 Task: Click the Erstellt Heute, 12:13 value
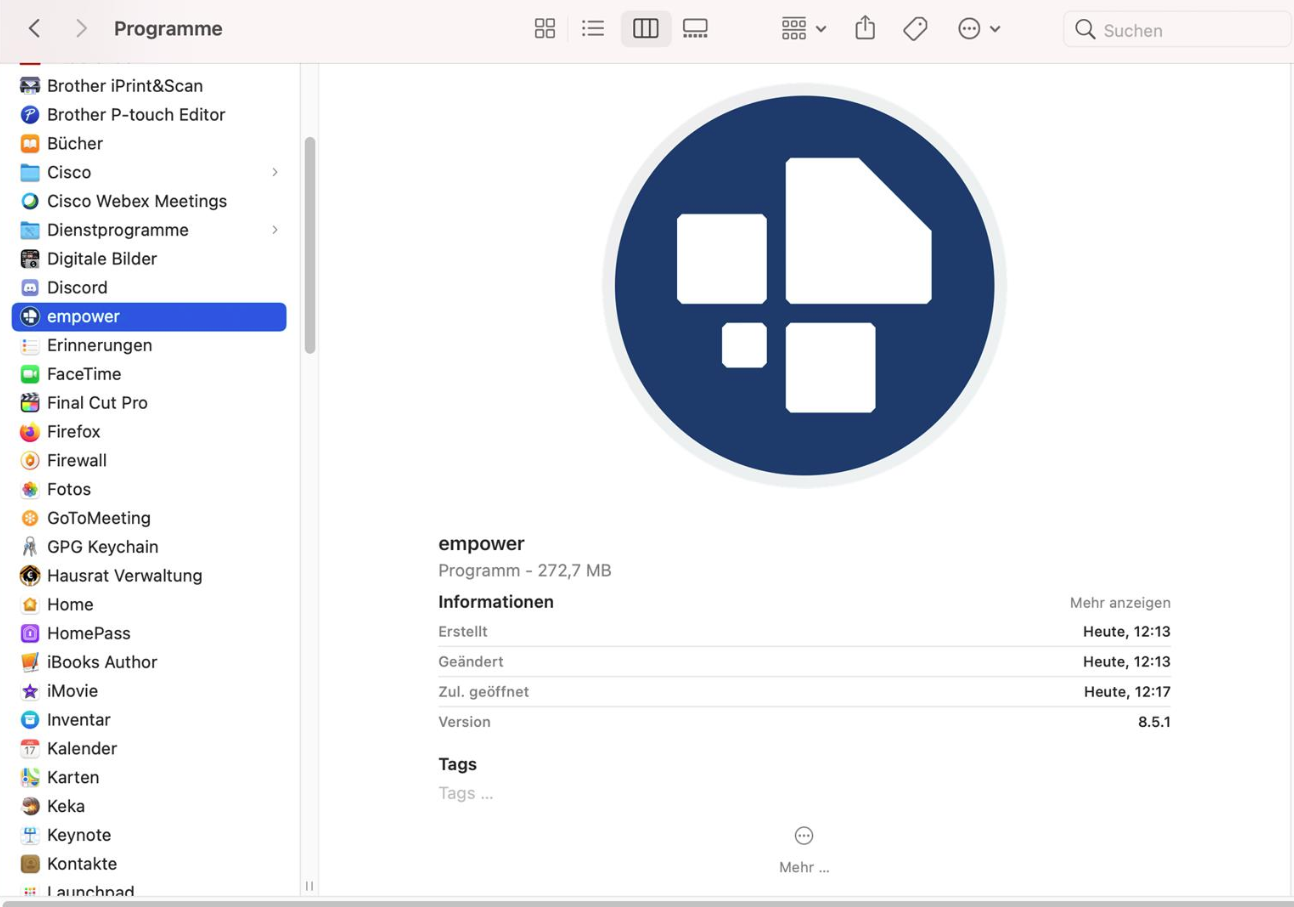tap(1127, 632)
